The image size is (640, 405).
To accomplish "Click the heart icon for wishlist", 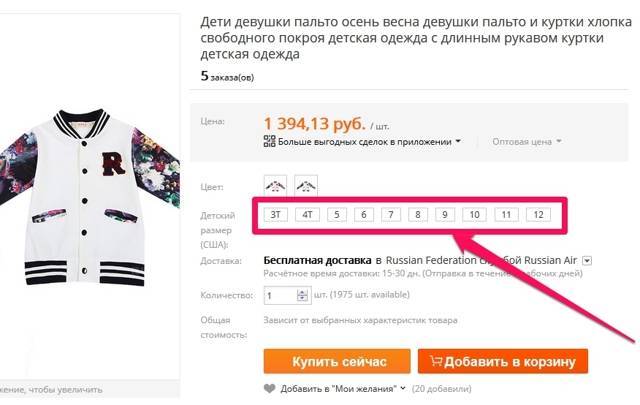I will [269, 389].
